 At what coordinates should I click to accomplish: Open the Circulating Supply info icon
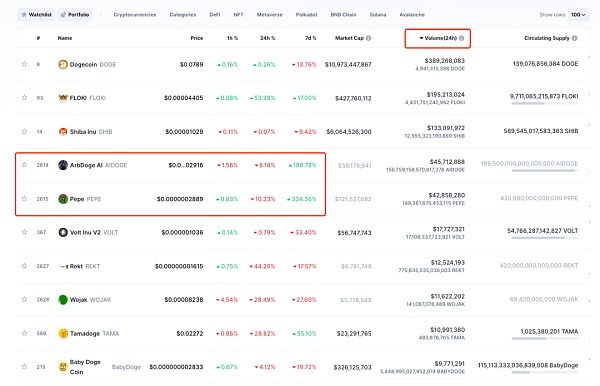[x=574, y=38]
